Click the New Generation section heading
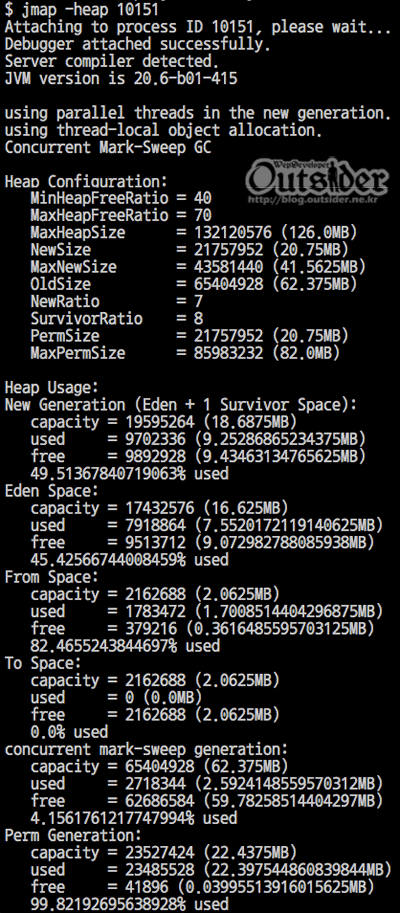 pyautogui.click(x=181, y=405)
